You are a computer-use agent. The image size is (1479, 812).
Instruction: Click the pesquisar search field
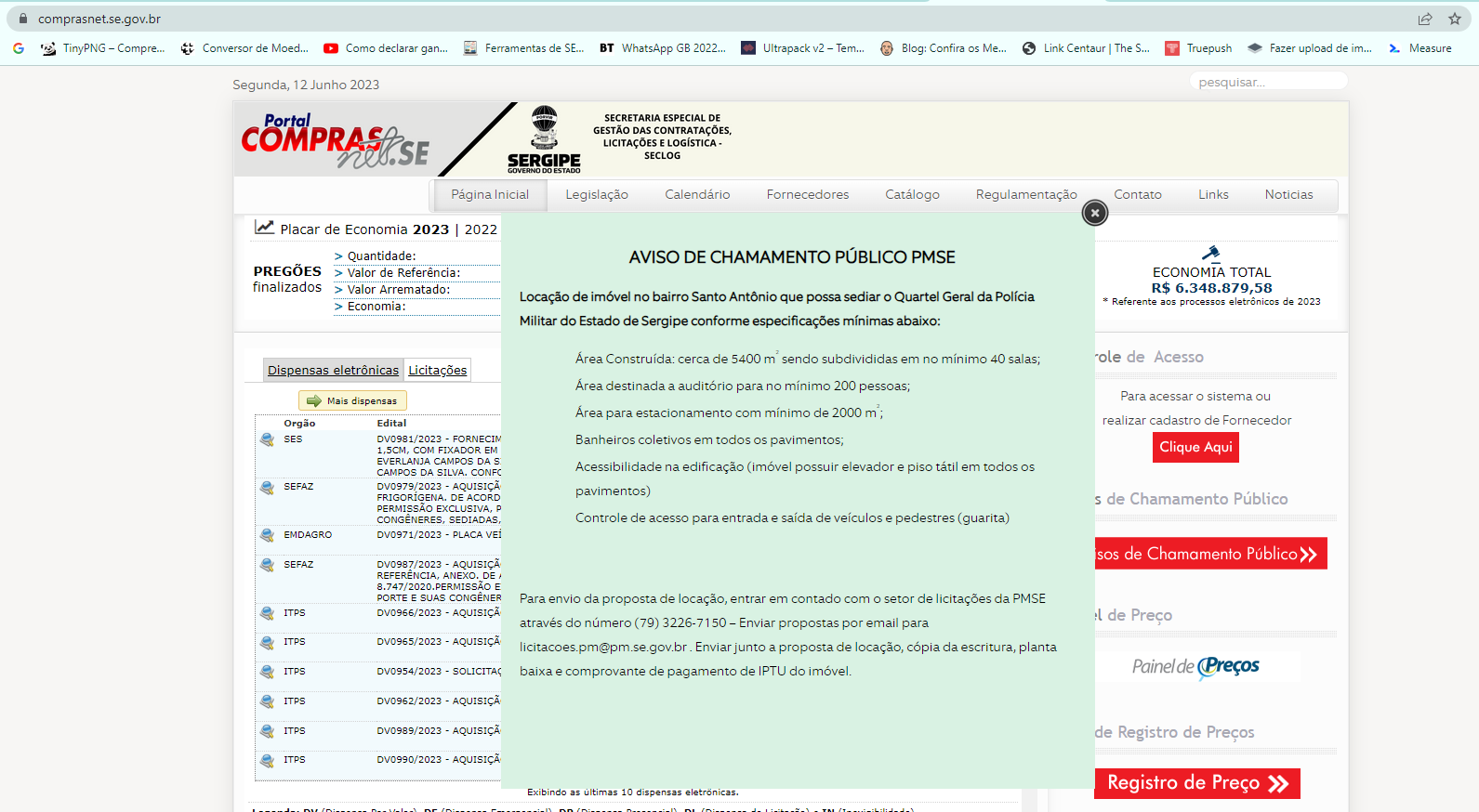[x=1268, y=83]
